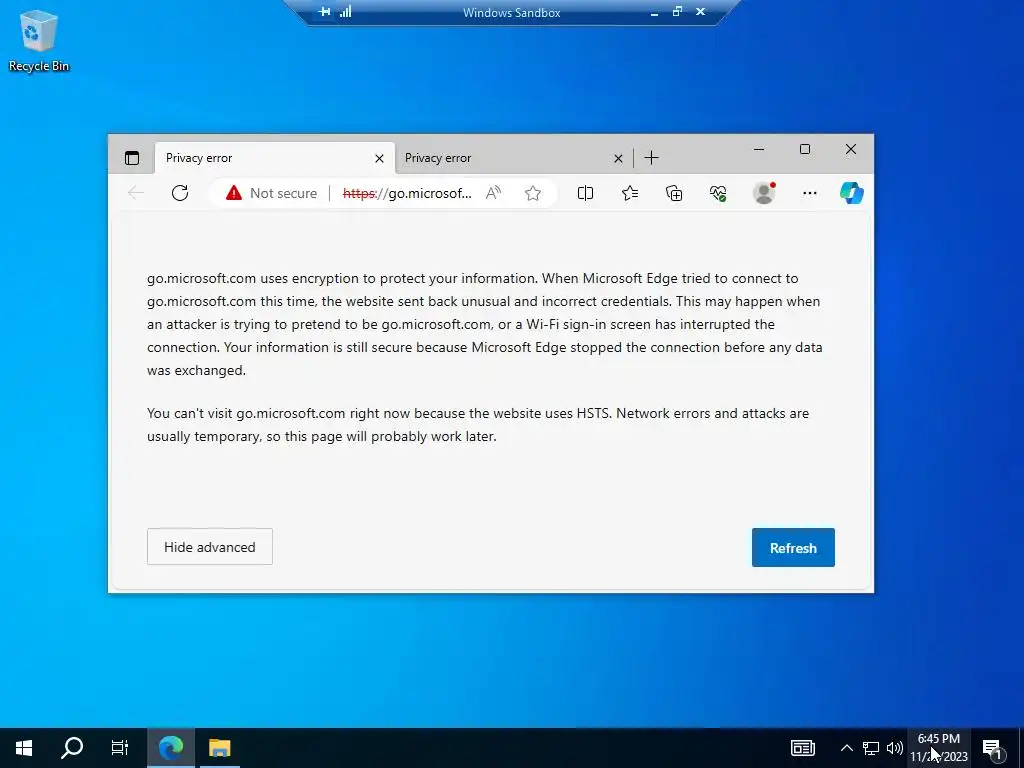Screen dimensions: 1024x768
Task: Restore down the Windows Sandbox window
Action: 677,12
